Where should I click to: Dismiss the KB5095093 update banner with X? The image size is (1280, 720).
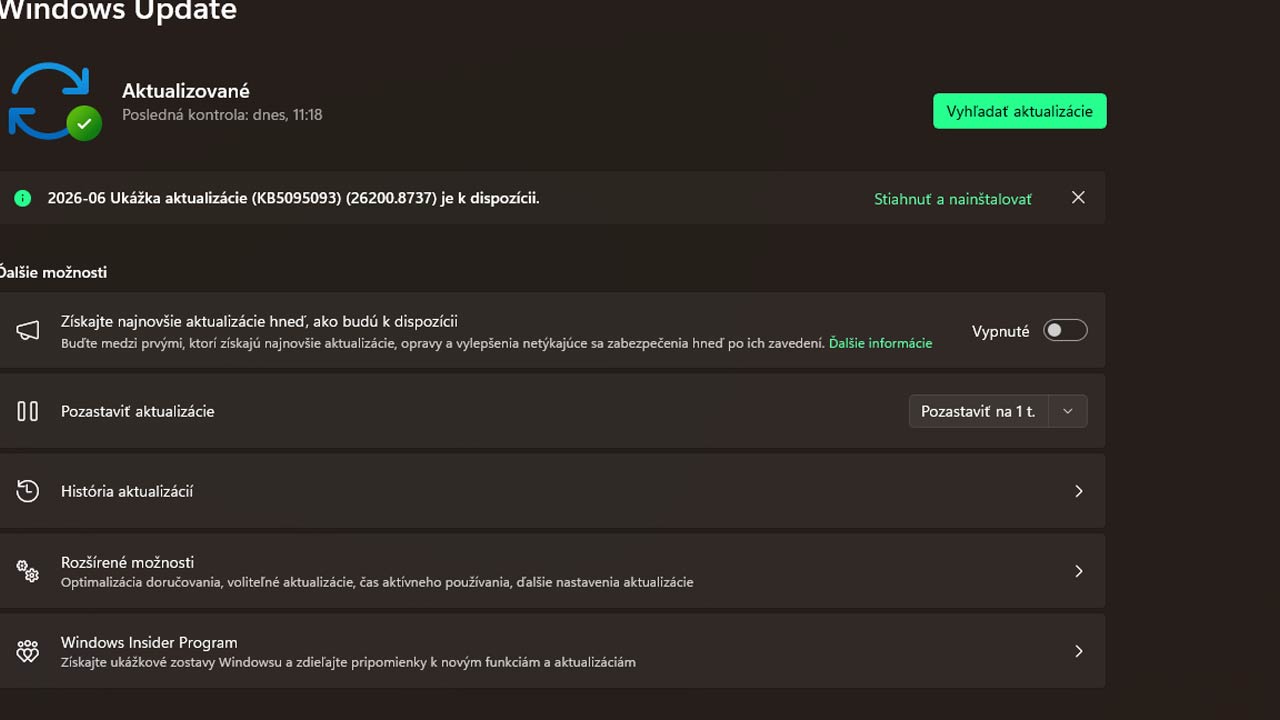click(1078, 198)
